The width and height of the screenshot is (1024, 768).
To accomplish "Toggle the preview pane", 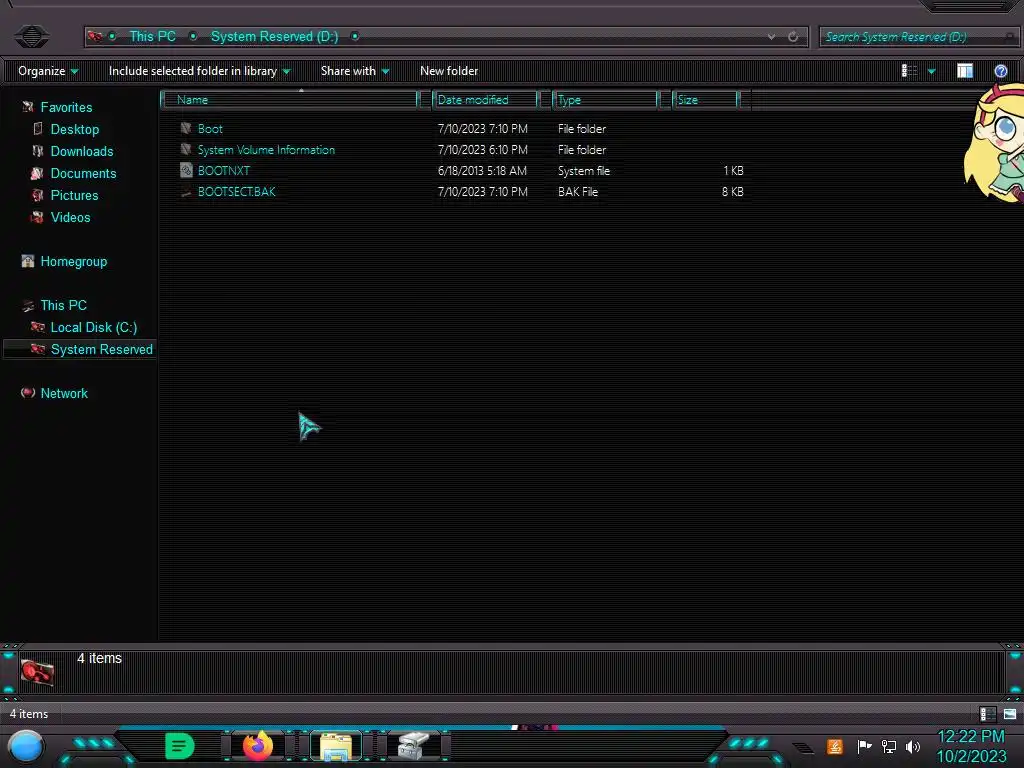I will (965, 71).
